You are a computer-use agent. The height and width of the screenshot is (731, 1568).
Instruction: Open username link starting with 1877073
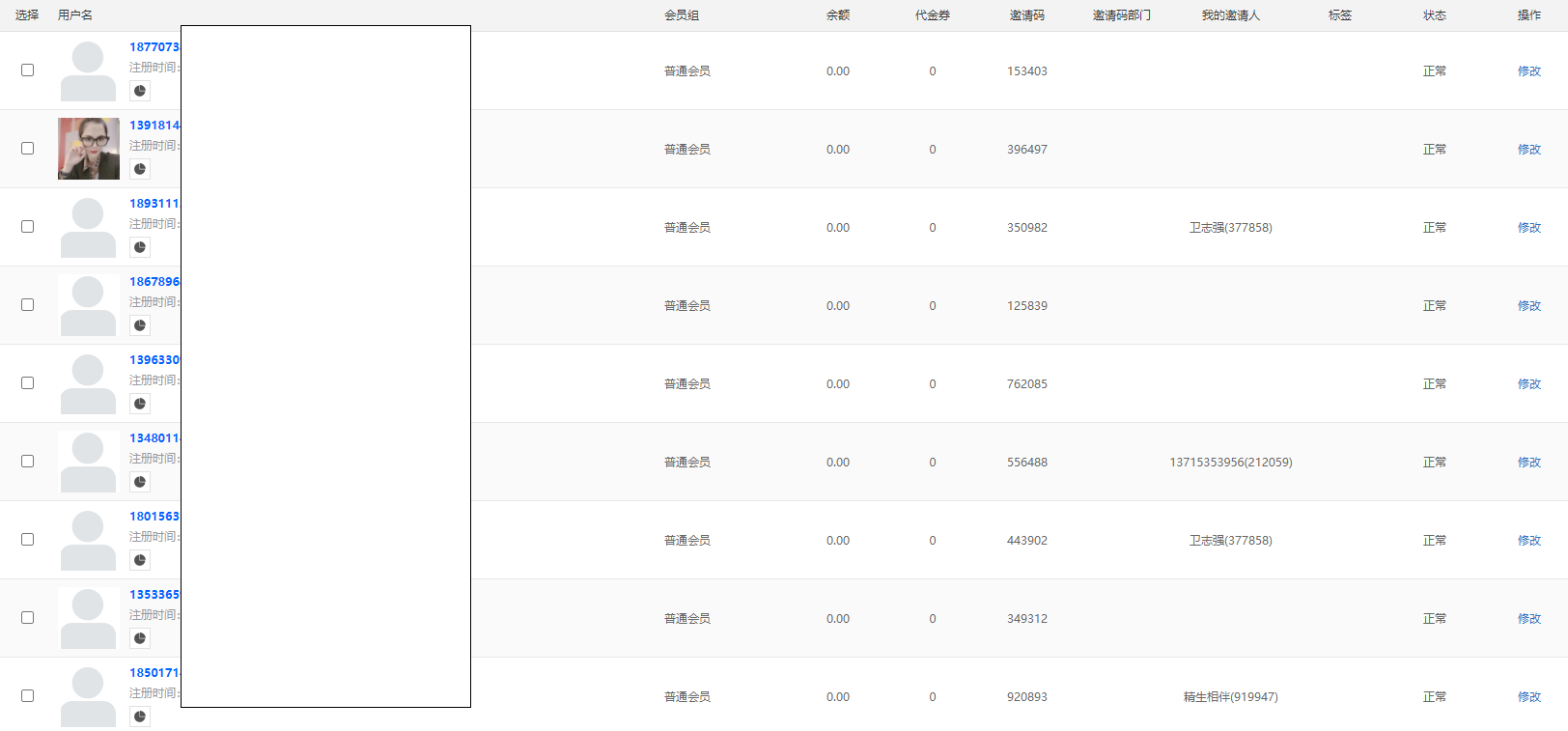pyautogui.click(x=154, y=47)
